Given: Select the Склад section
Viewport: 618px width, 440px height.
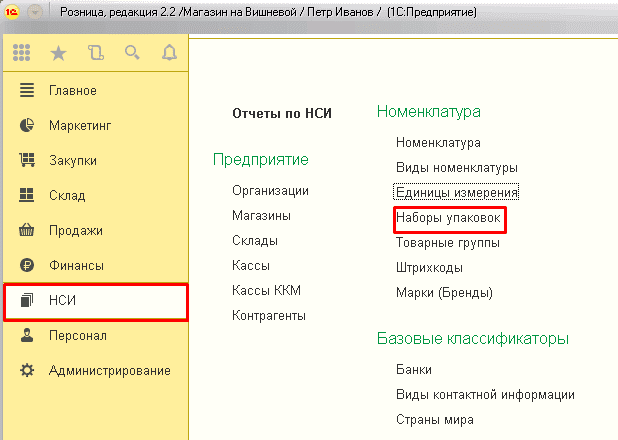Looking at the screenshot, I should pyautogui.click(x=67, y=196).
